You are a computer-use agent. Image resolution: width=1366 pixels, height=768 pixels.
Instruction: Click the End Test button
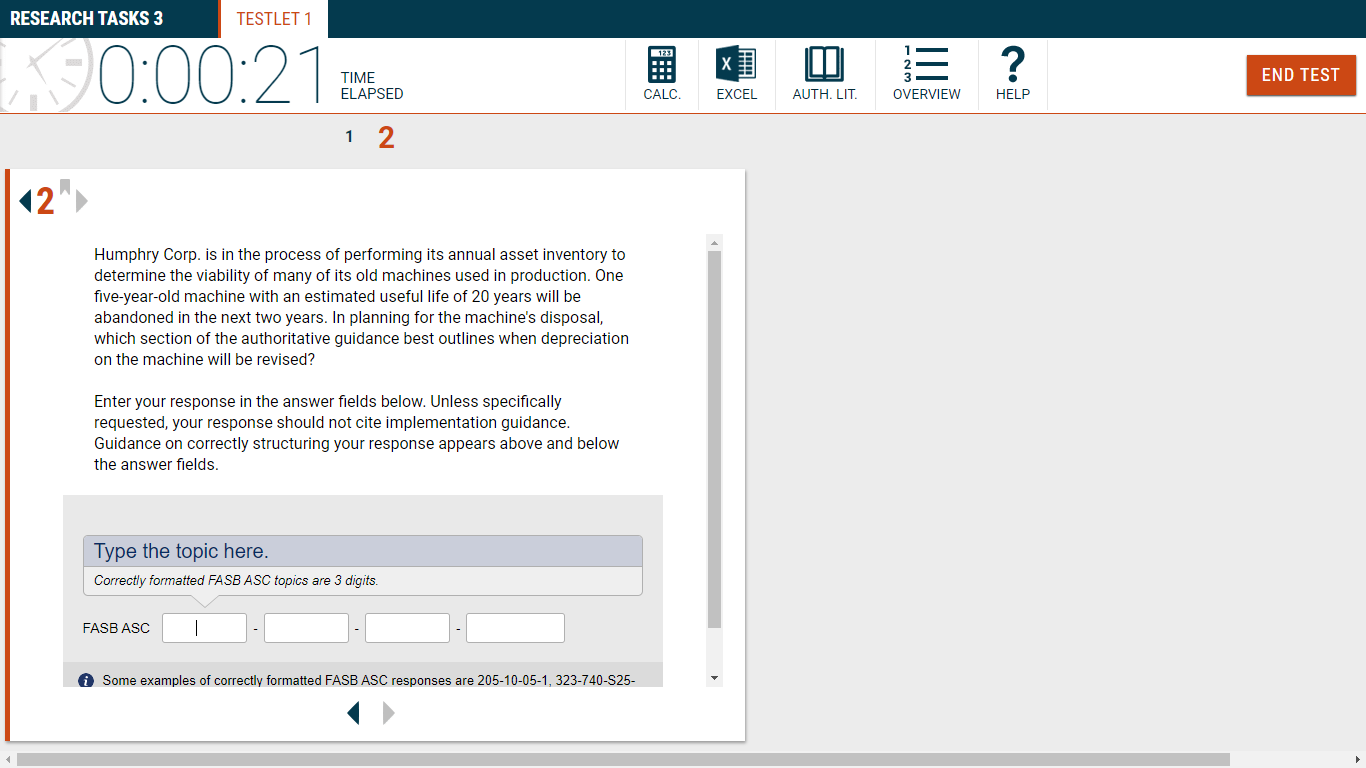pyautogui.click(x=1301, y=75)
